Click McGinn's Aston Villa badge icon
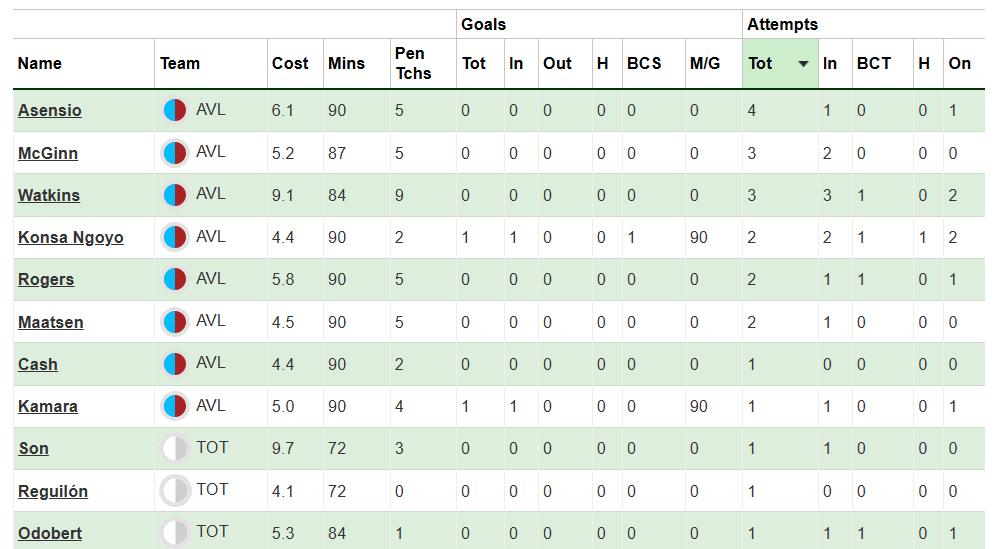997x549 pixels. point(175,153)
